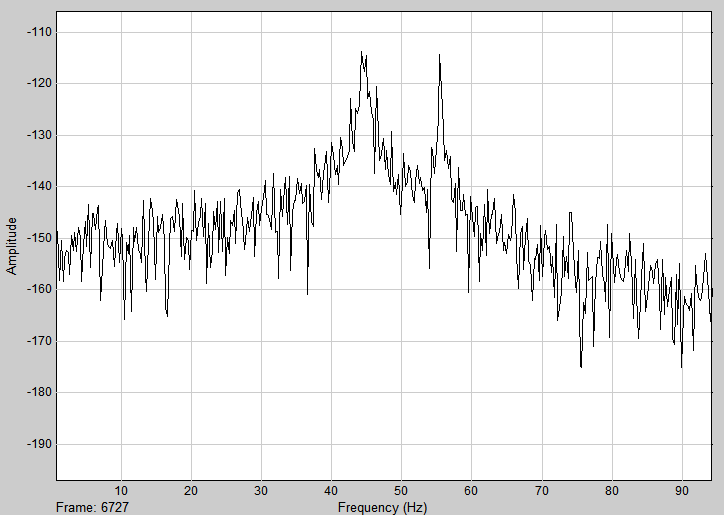
Task: Click the -110 amplitude tick label
Action: pyautogui.click(x=39, y=32)
